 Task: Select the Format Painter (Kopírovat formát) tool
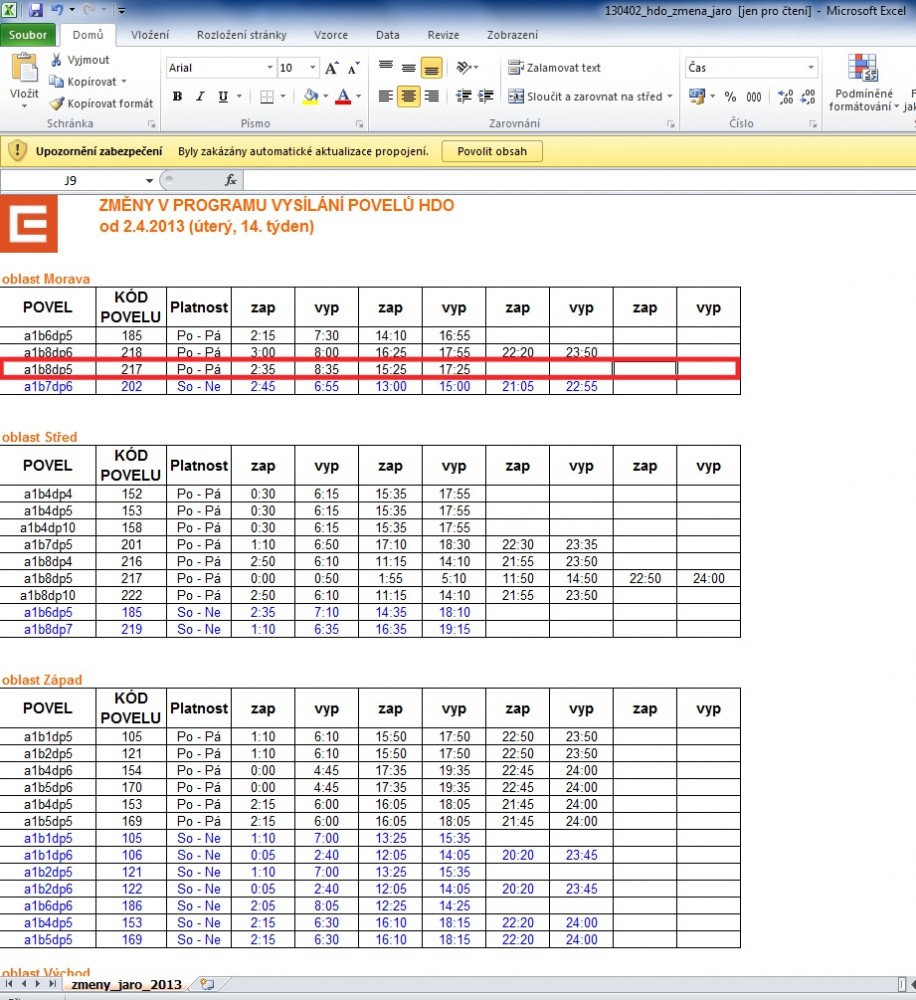coord(57,103)
